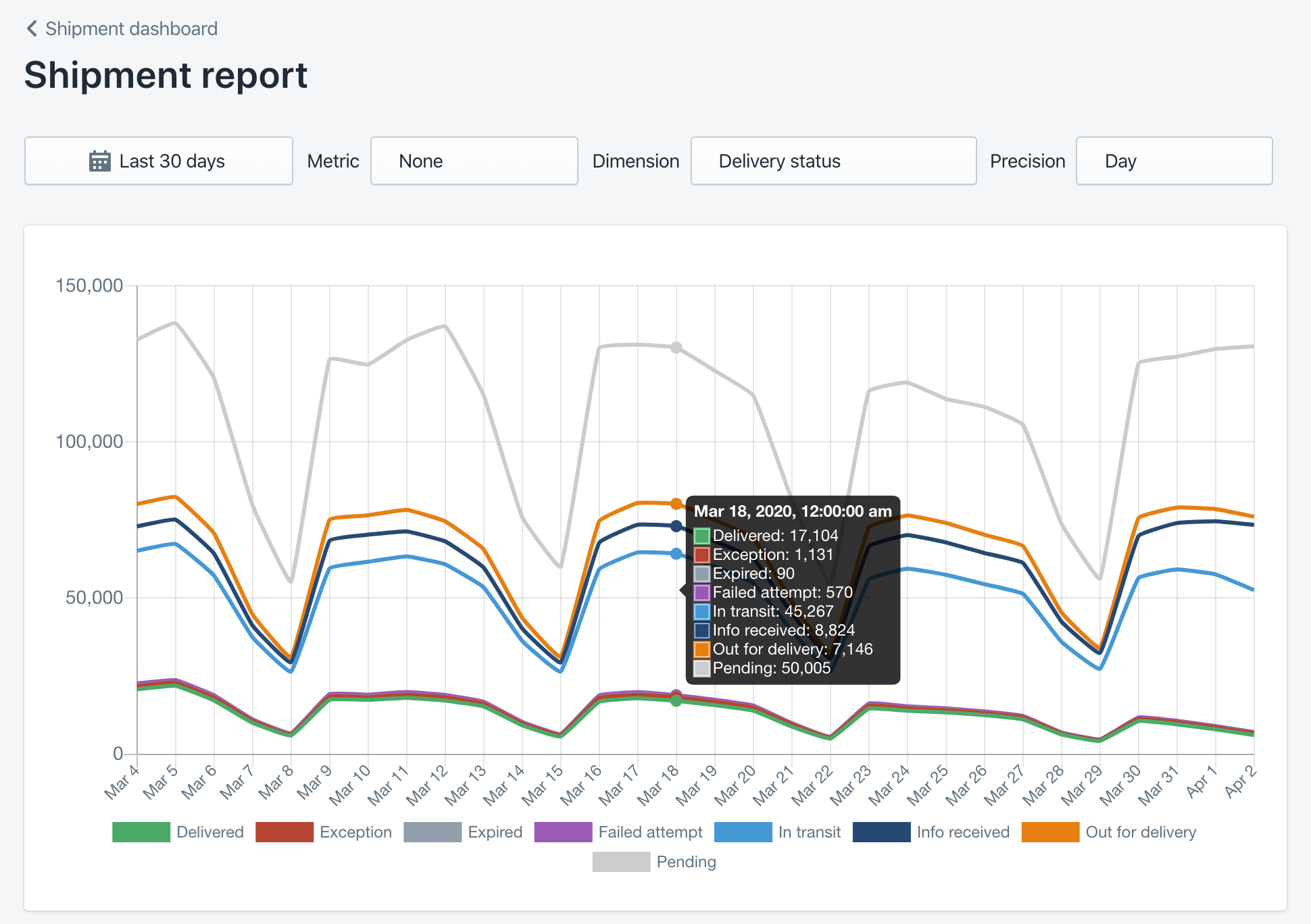
Task: Click the In transit point on Mar 18
Action: tap(676, 554)
